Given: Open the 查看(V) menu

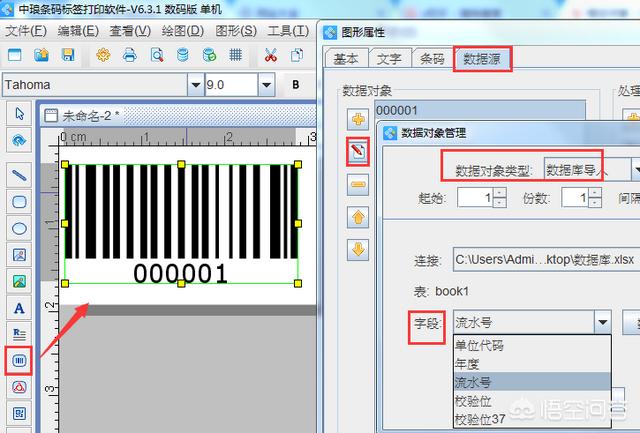Looking at the screenshot, I should click(x=130, y=31).
